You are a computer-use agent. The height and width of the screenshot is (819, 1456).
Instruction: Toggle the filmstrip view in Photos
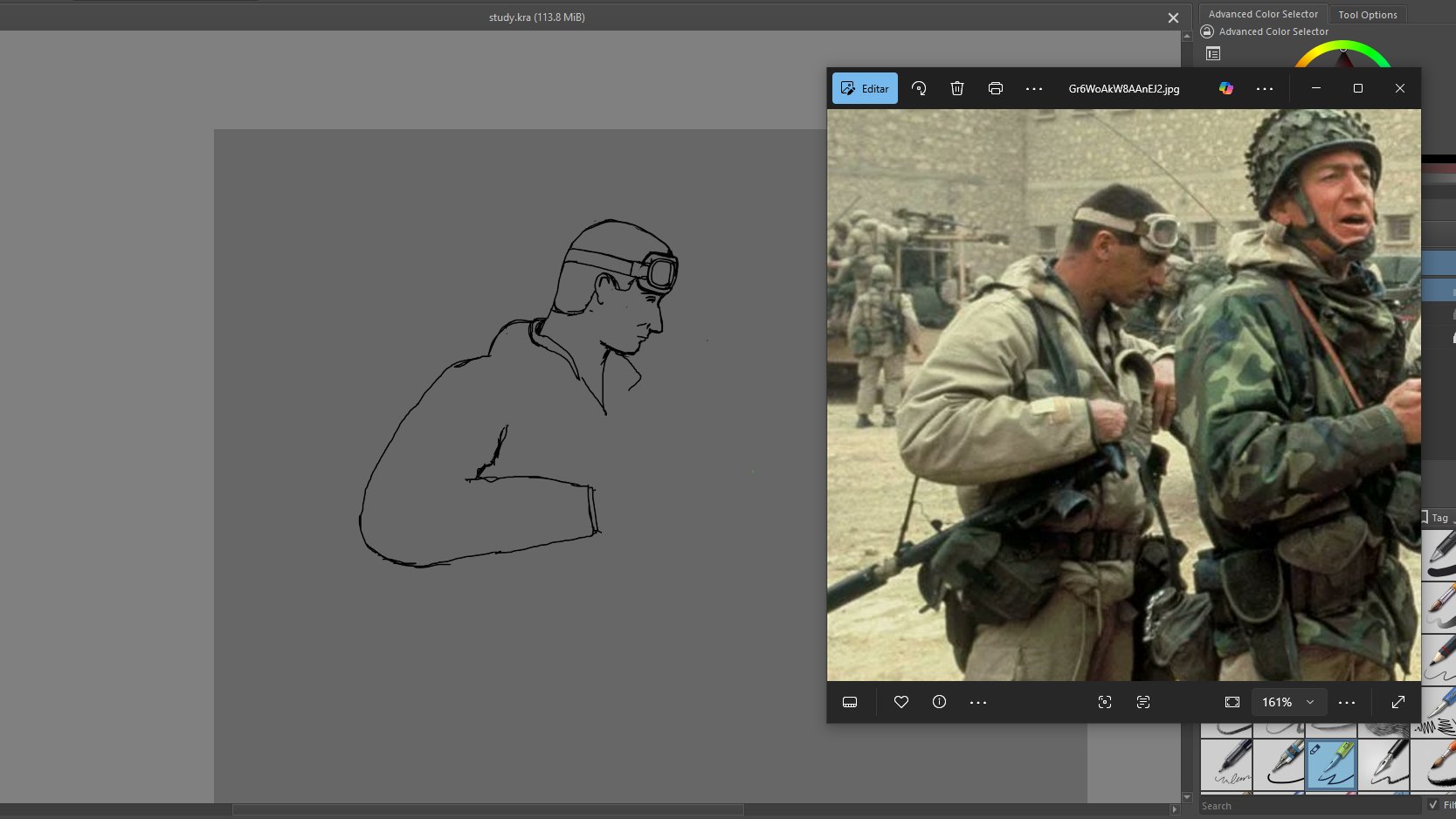[x=850, y=702]
